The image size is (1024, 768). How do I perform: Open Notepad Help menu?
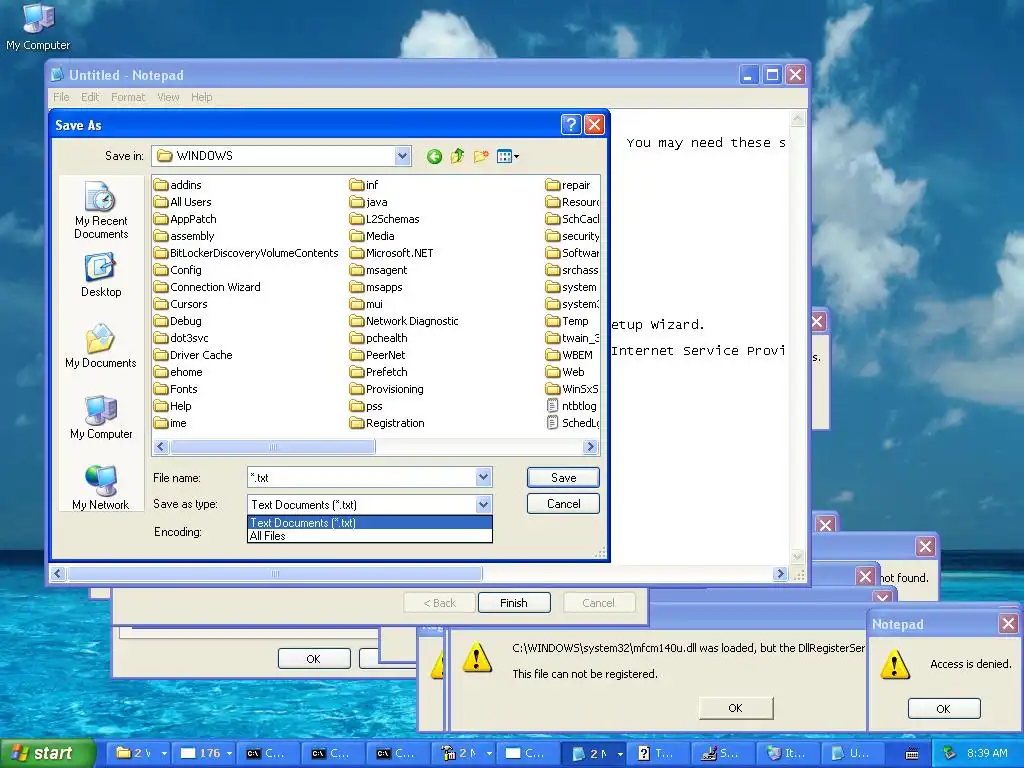pyautogui.click(x=202, y=97)
